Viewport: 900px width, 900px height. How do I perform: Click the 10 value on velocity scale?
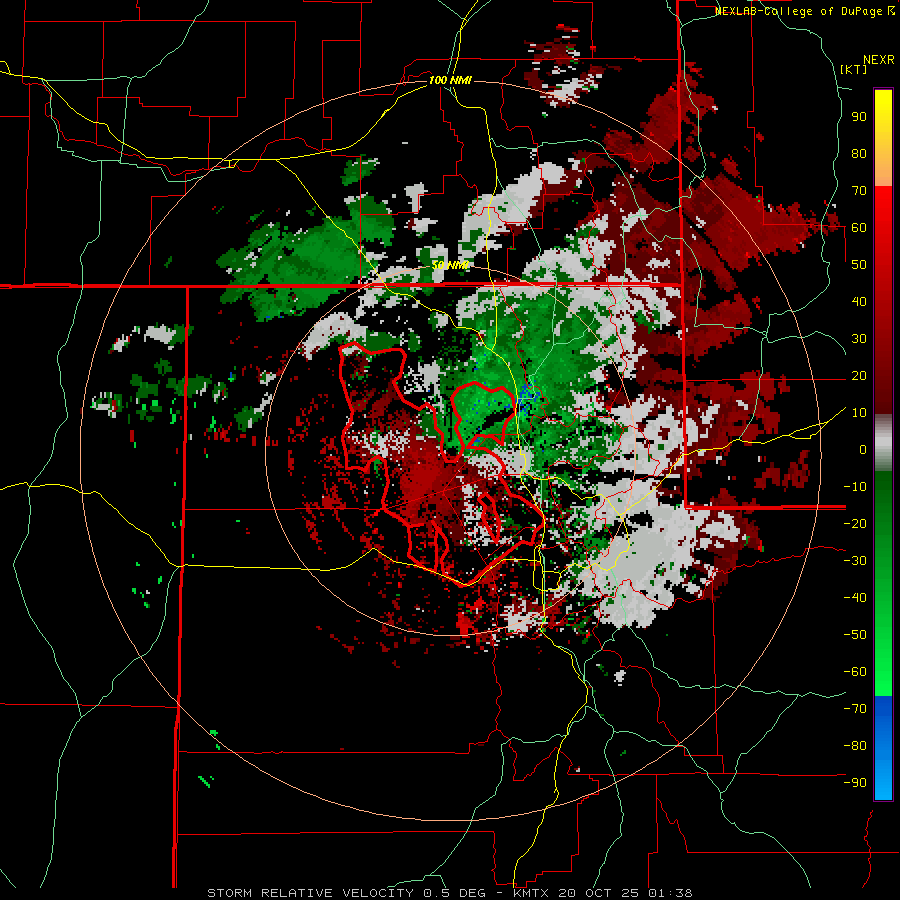point(859,413)
